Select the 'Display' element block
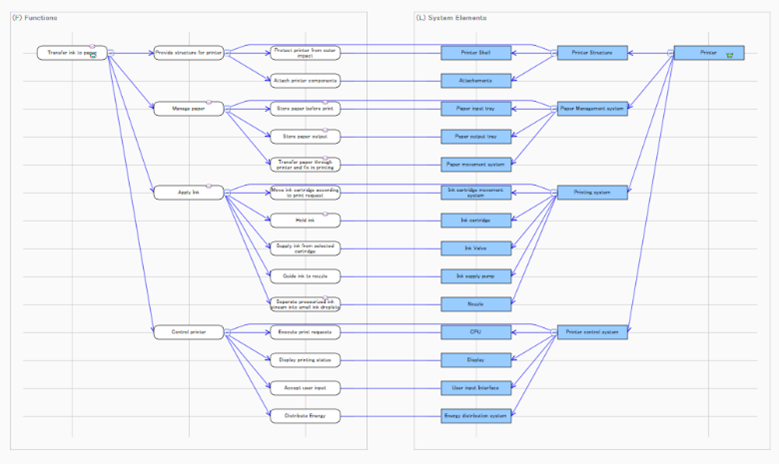The width and height of the screenshot is (779, 464). click(476, 360)
